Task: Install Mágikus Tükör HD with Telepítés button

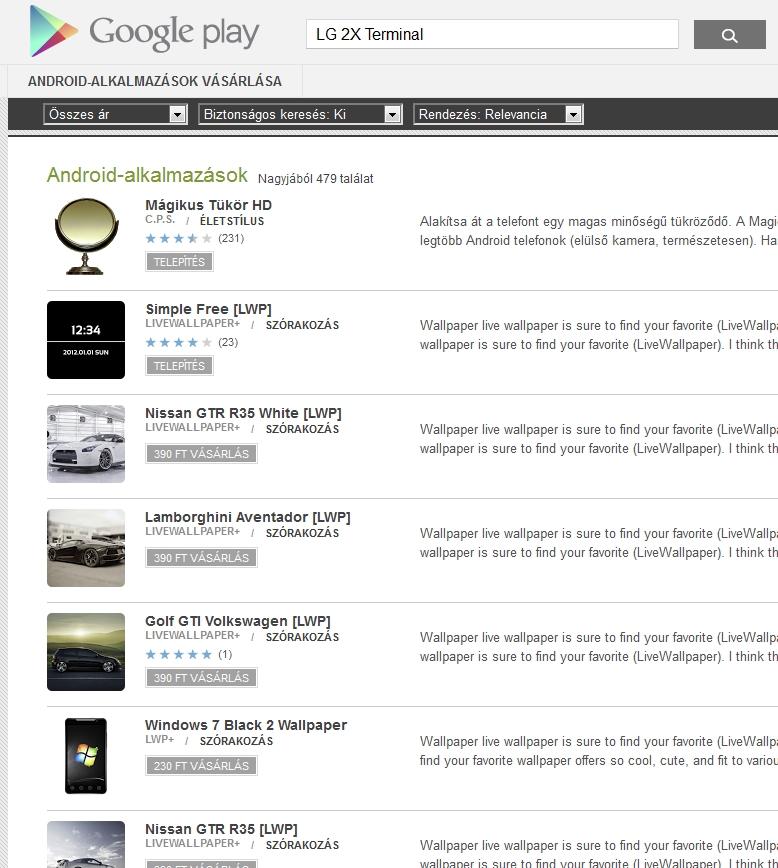Action: (179, 262)
